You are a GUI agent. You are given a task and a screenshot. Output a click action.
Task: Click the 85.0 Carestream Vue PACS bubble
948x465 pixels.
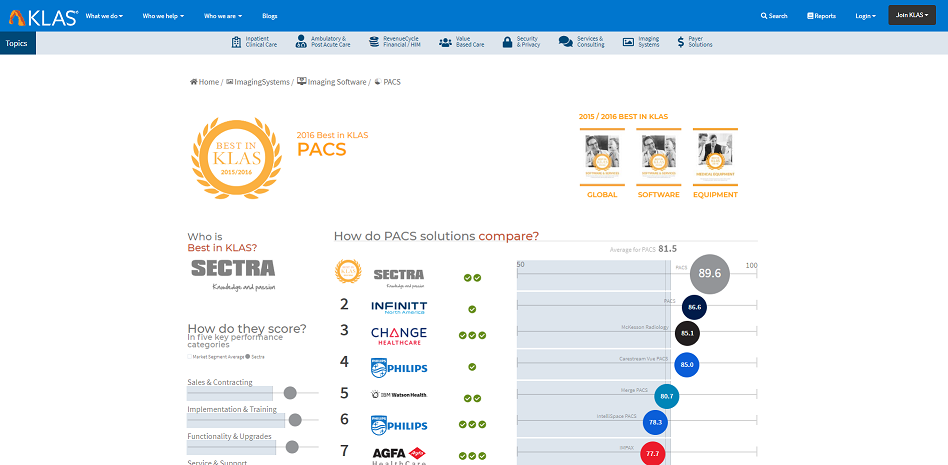687,365
